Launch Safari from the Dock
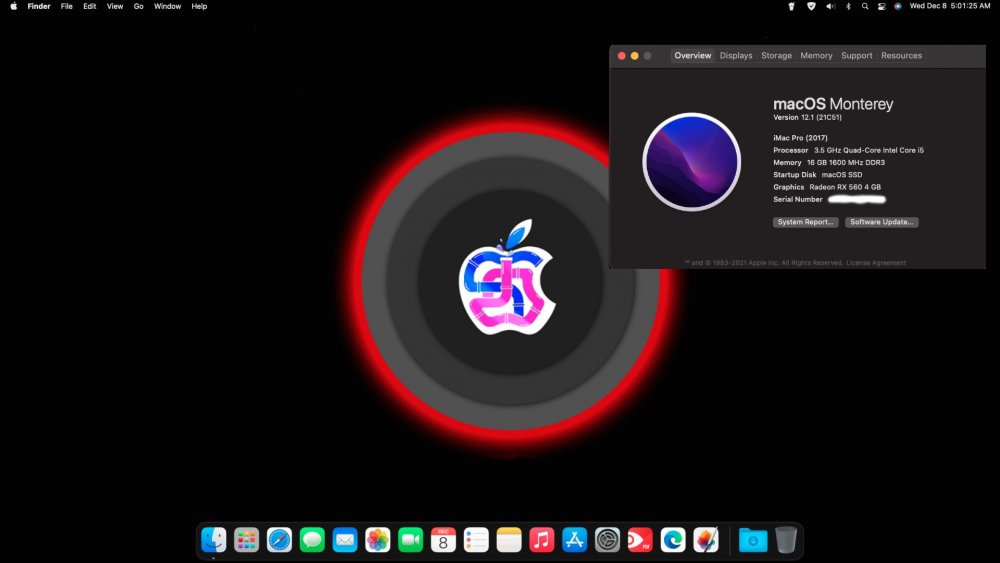1000x563 pixels. (x=279, y=540)
